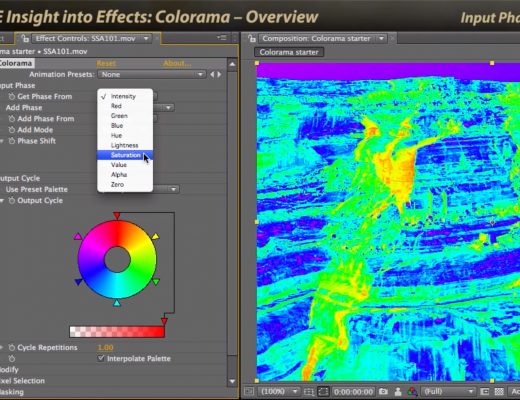This screenshot has width=520, height=400.
Task: Click Pixel Selection group label
Action: point(22,381)
